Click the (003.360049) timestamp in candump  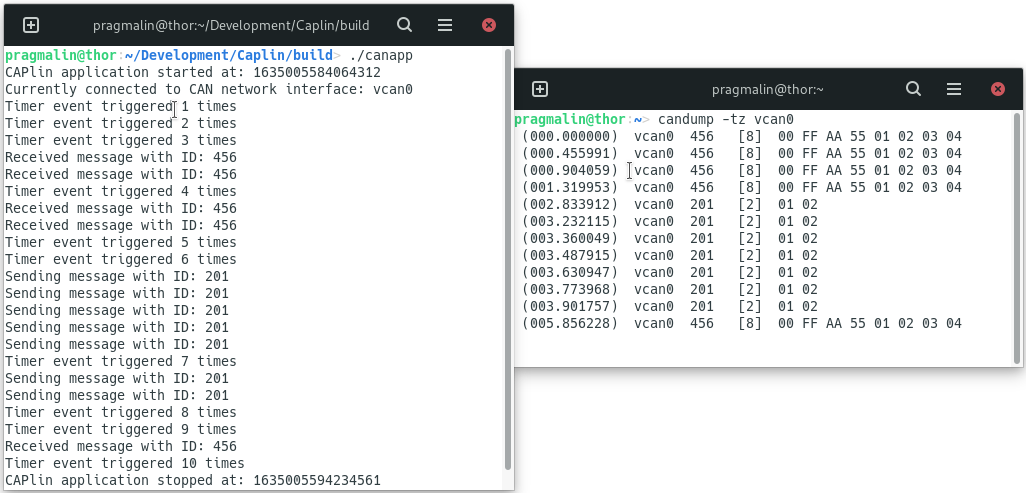pos(570,238)
